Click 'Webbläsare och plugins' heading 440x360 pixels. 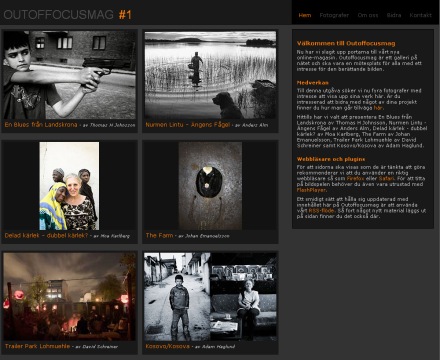(331, 159)
